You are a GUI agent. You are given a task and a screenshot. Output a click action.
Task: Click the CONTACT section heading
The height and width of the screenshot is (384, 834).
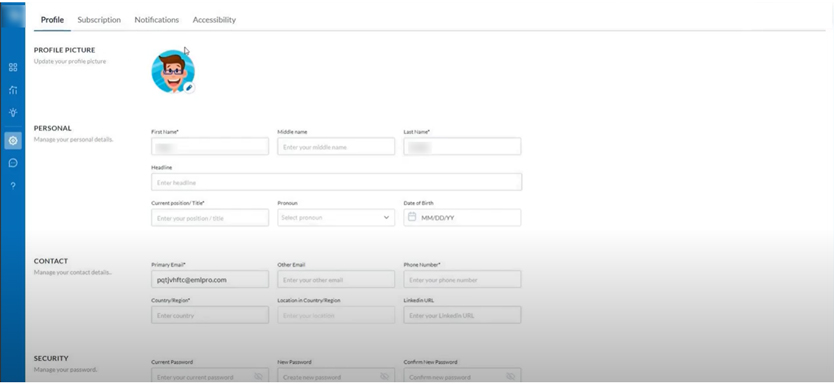tap(51, 261)
